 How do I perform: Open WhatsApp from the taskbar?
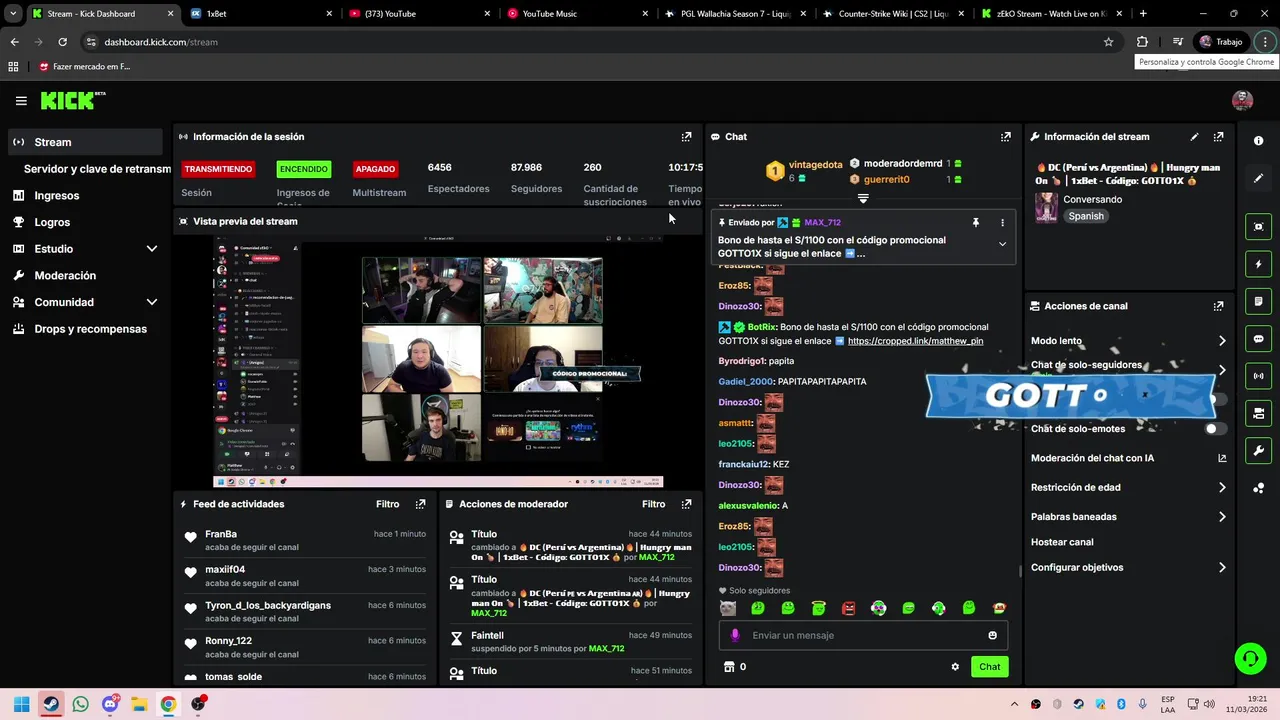[80, 704]
